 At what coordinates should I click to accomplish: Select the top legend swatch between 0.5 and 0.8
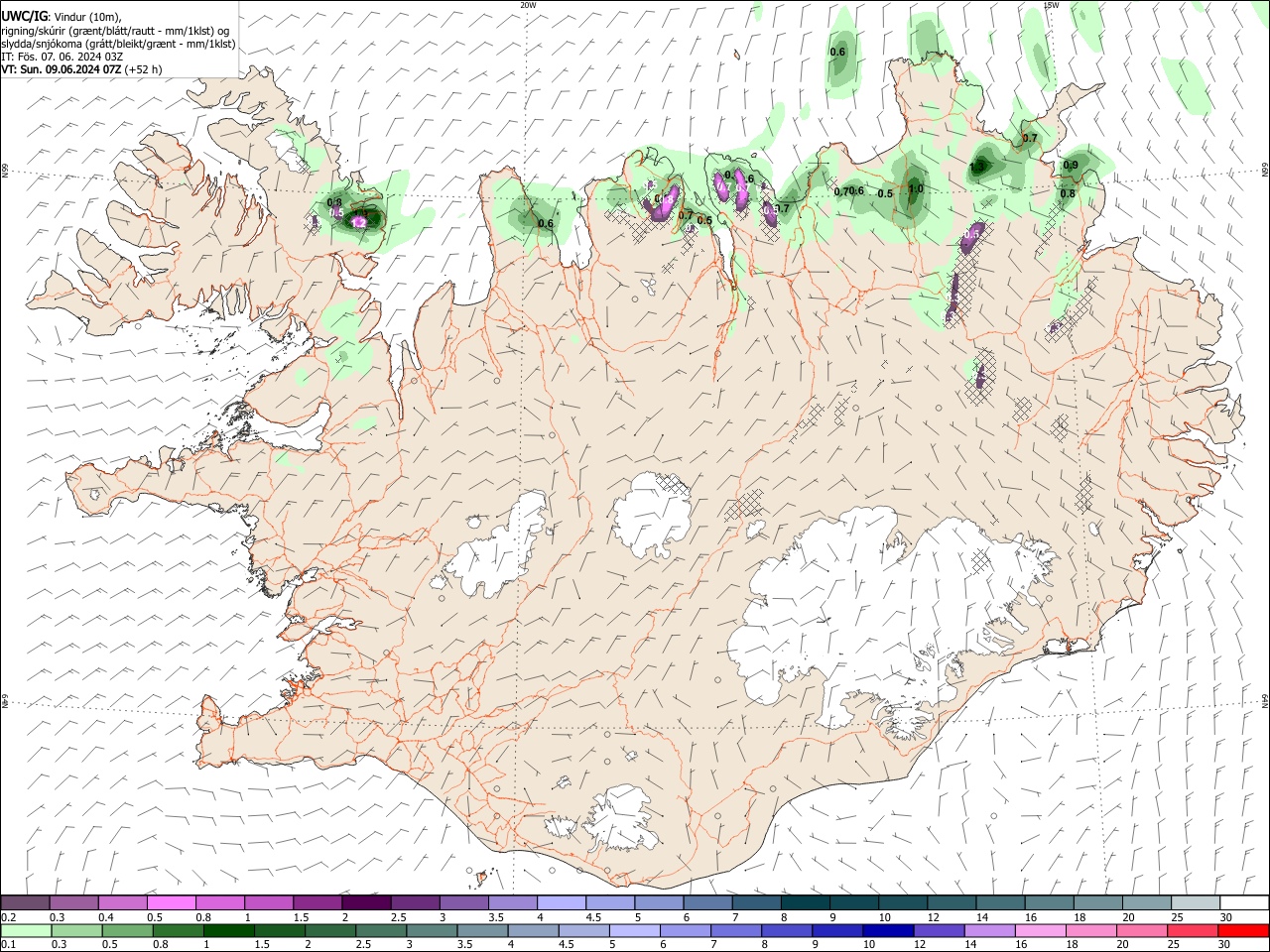tap(171, 902)
